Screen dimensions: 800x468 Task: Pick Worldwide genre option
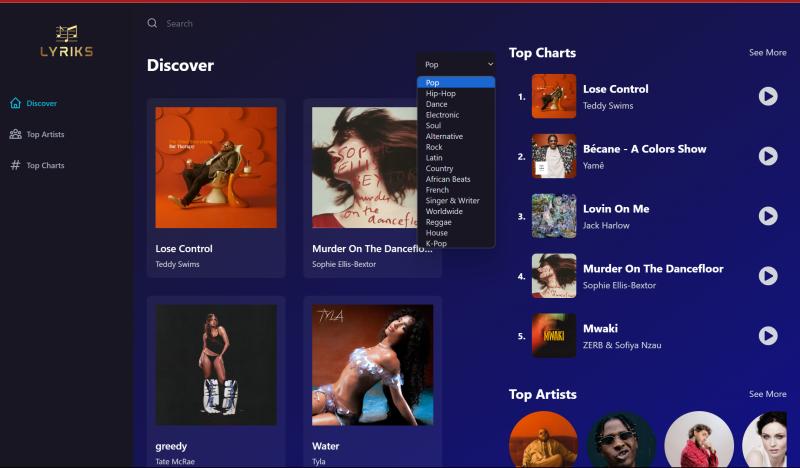(456, 211)
